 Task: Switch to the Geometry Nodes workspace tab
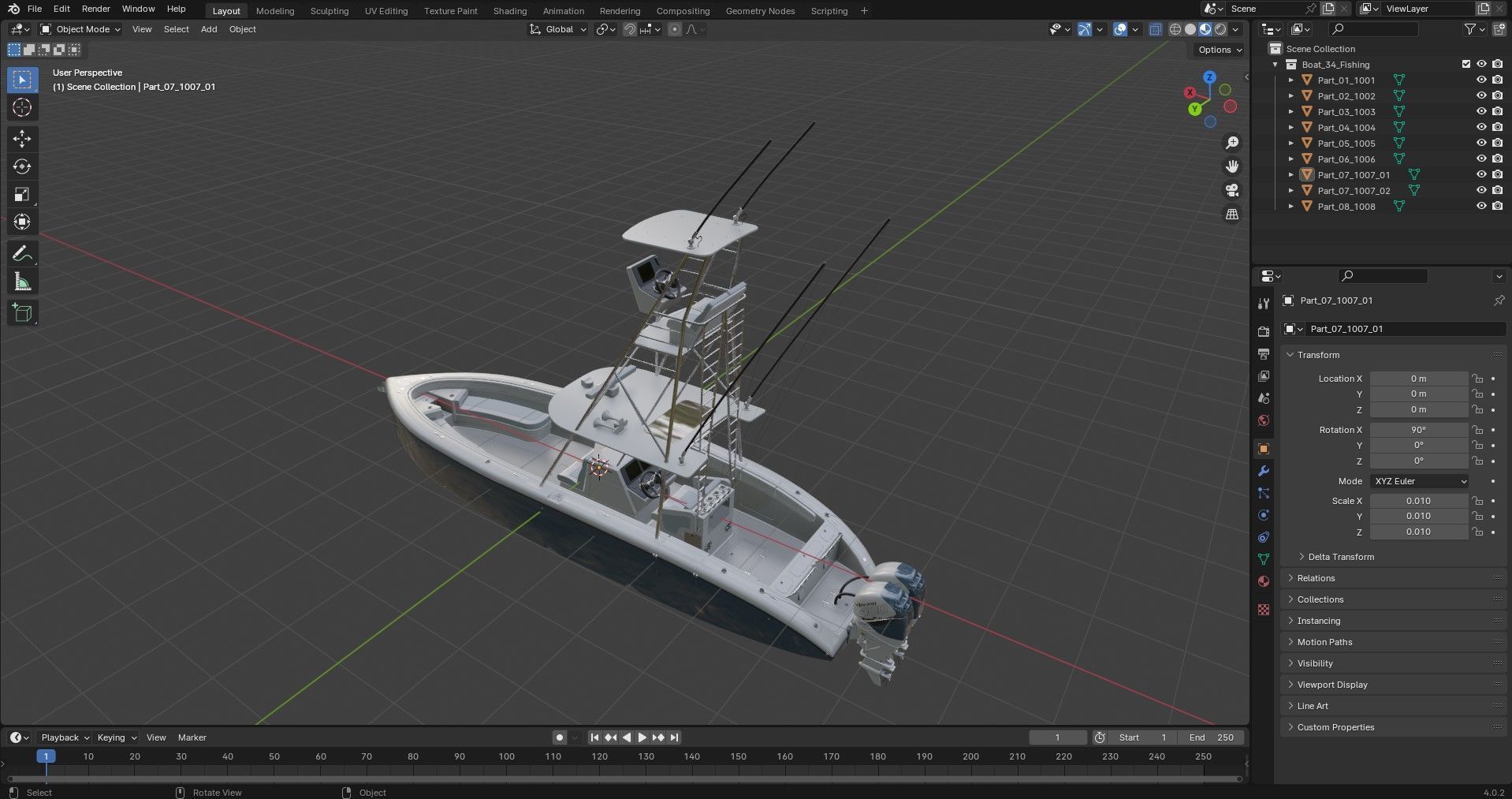[760, 11]
